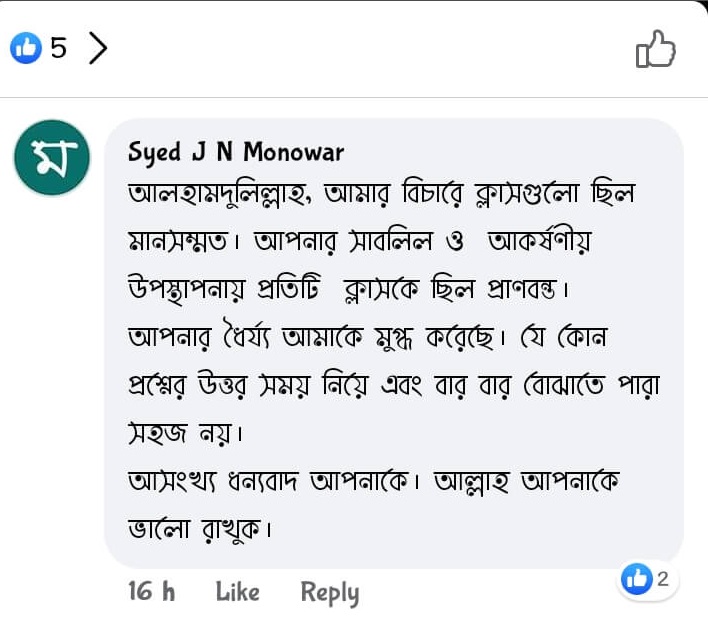Click the blue like reaction icon beside 5
708x622 pixels.
tap(26, 47)
